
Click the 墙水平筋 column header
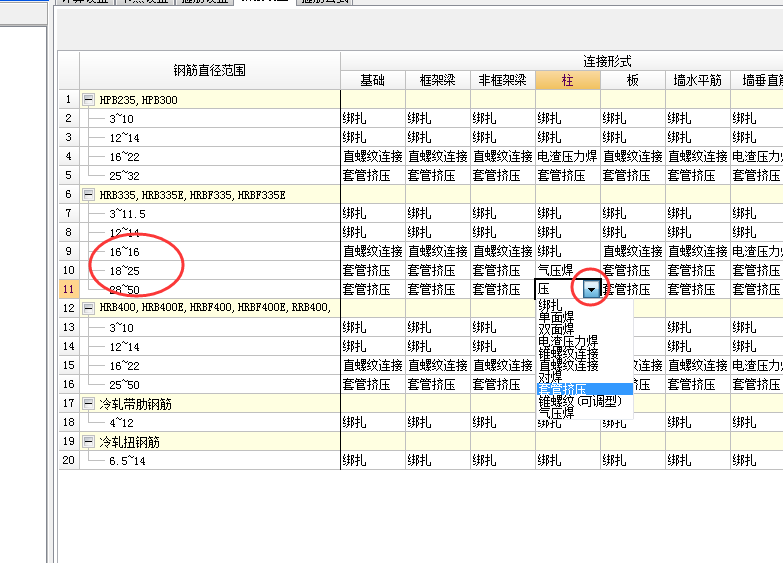click(x=697, y=80)
